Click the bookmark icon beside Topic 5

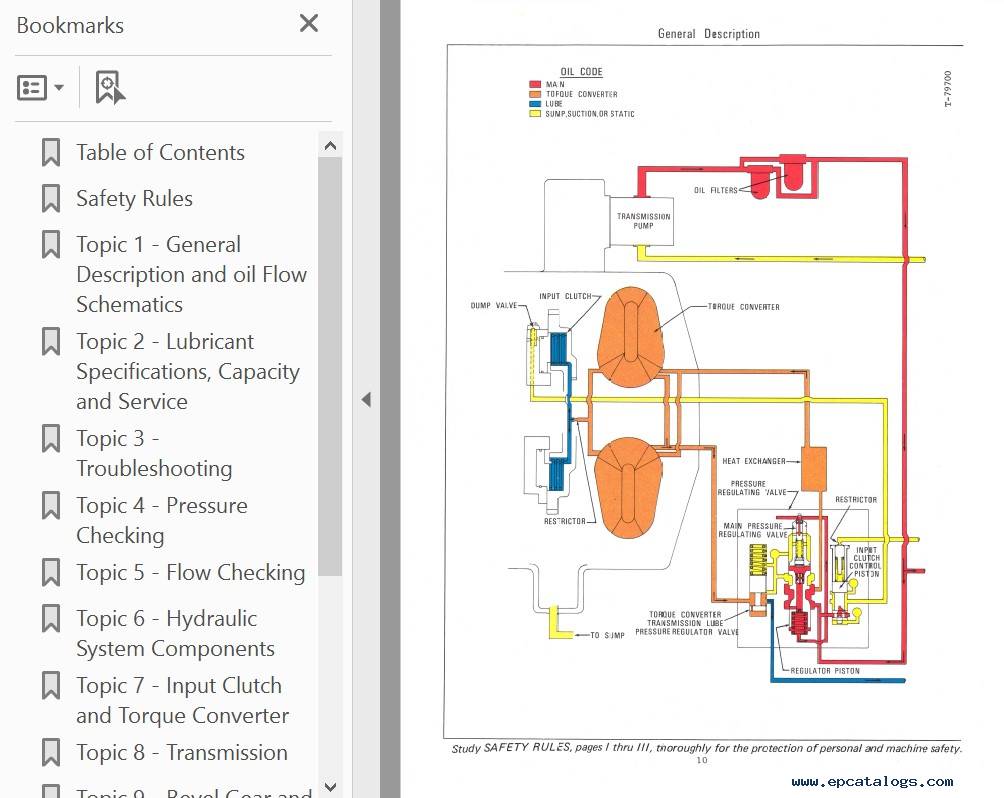click(x=51, y=573)
